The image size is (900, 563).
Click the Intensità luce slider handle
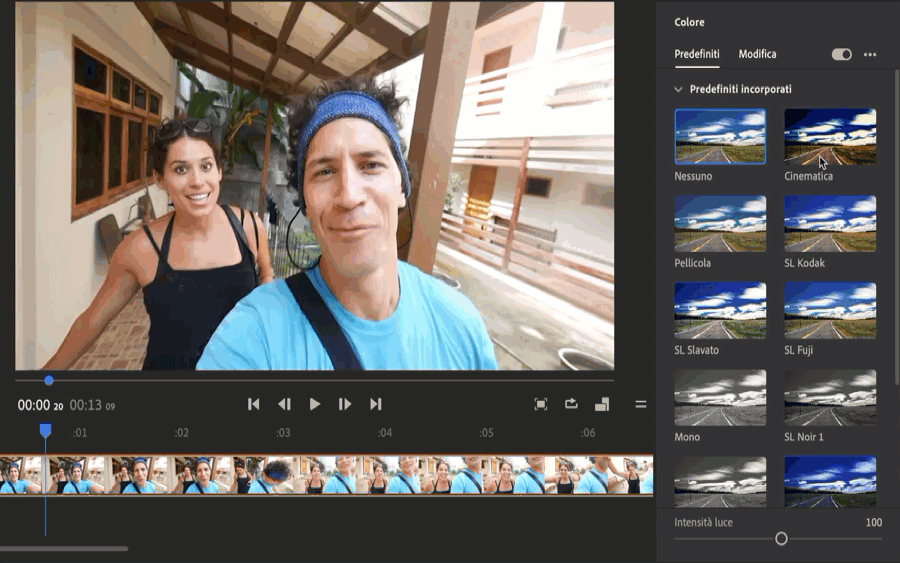(781, 539)
